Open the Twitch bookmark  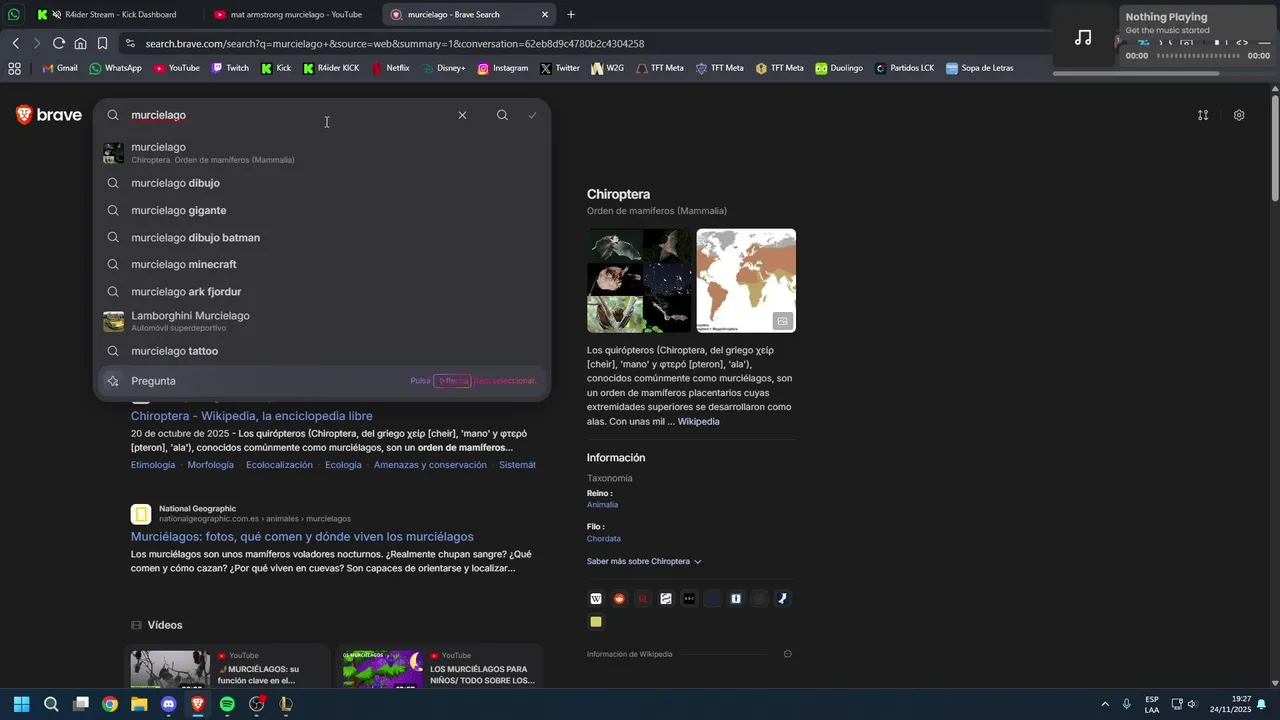(x=230, y=68)
